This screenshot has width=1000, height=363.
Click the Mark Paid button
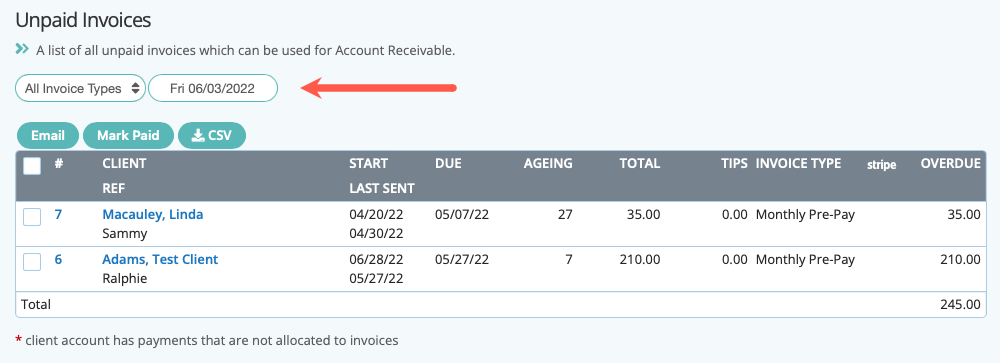pyautogui.click(x=128, y=135)
